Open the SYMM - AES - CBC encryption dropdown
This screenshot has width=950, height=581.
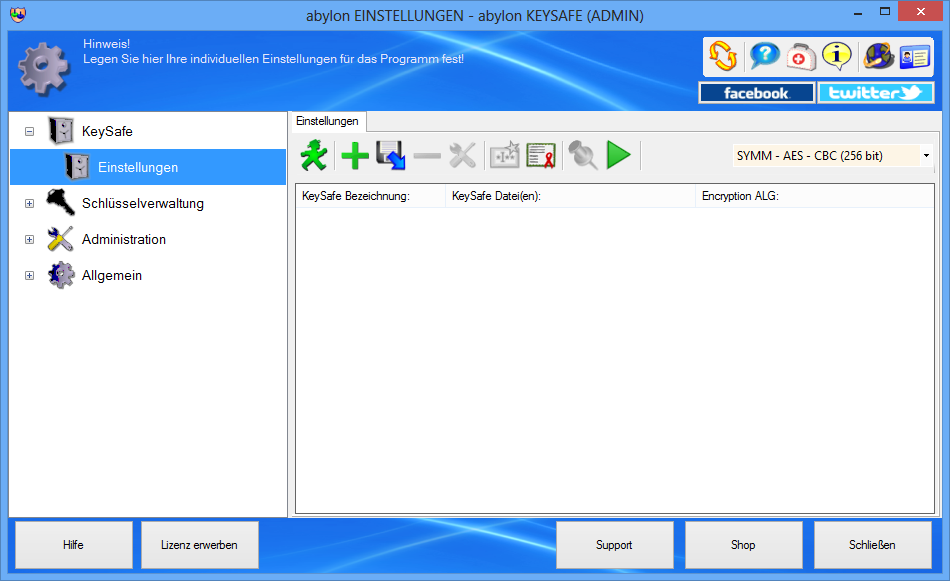pyautogui.click(x=832, y=156)
